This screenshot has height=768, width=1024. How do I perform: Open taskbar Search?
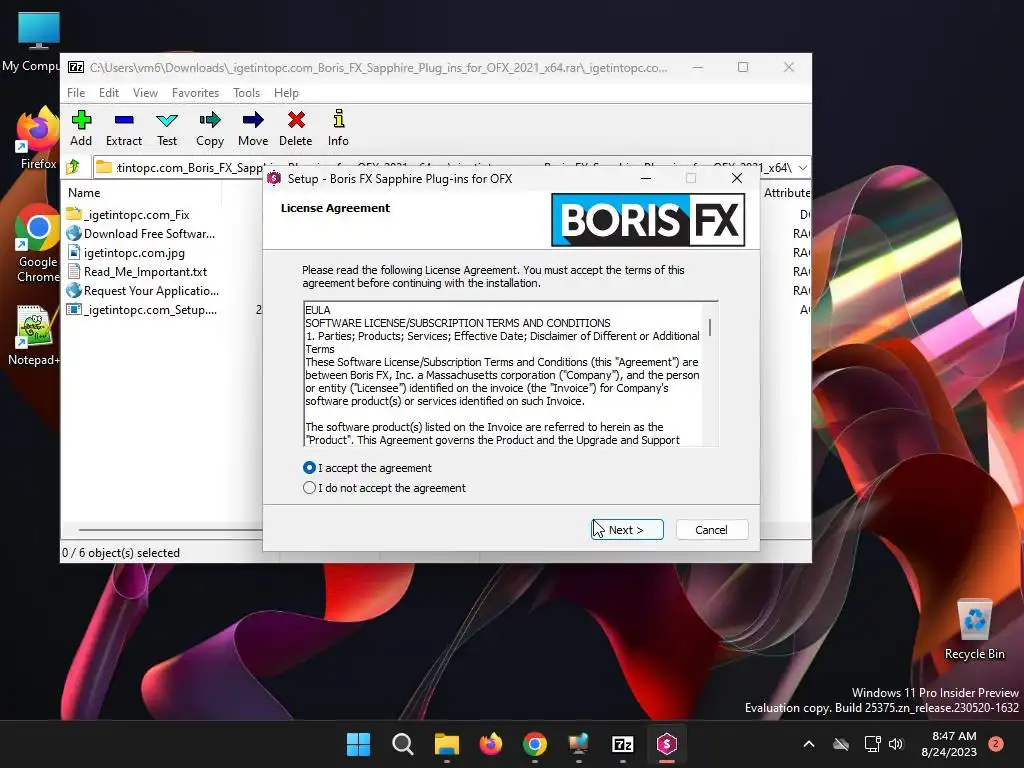(402, 744)
